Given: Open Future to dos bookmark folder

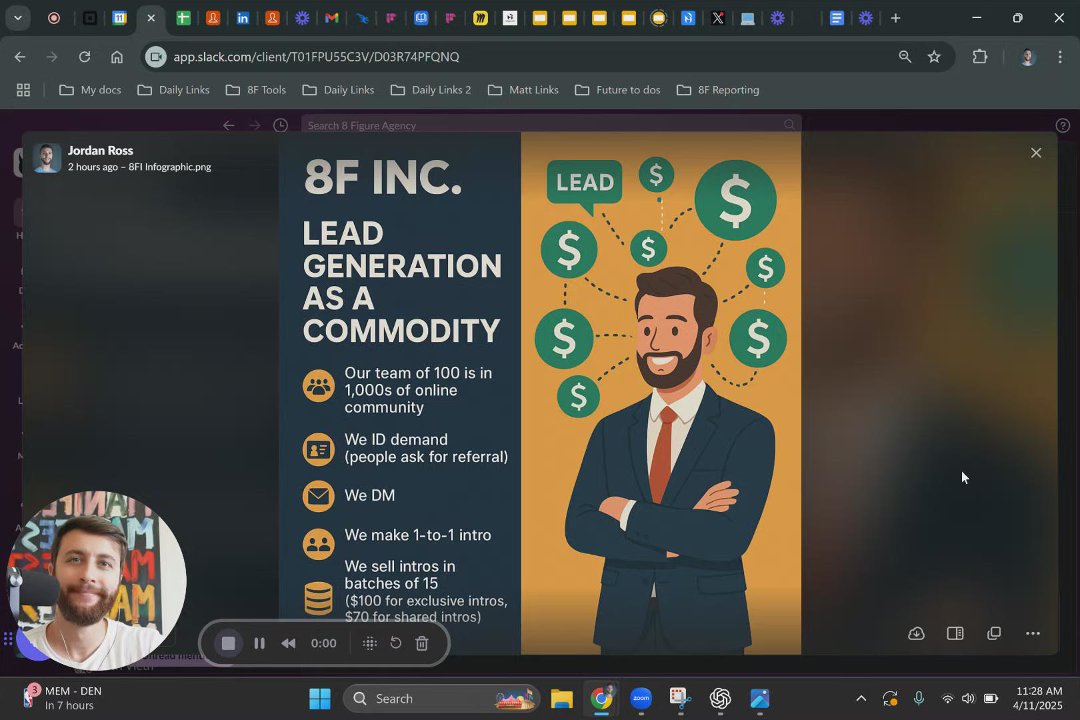Looking at the screenshot, I should pos(618,90).
